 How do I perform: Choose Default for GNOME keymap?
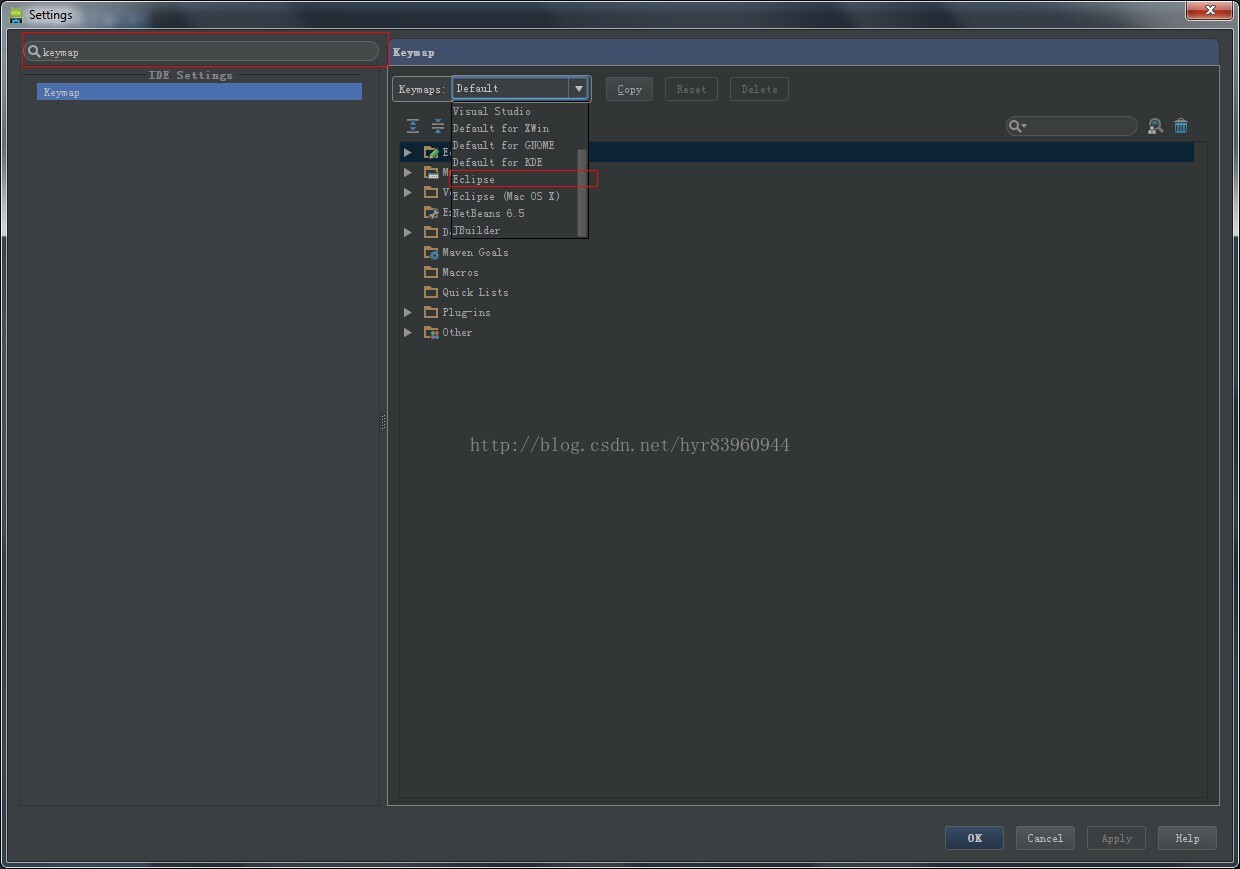click(515, 145)
